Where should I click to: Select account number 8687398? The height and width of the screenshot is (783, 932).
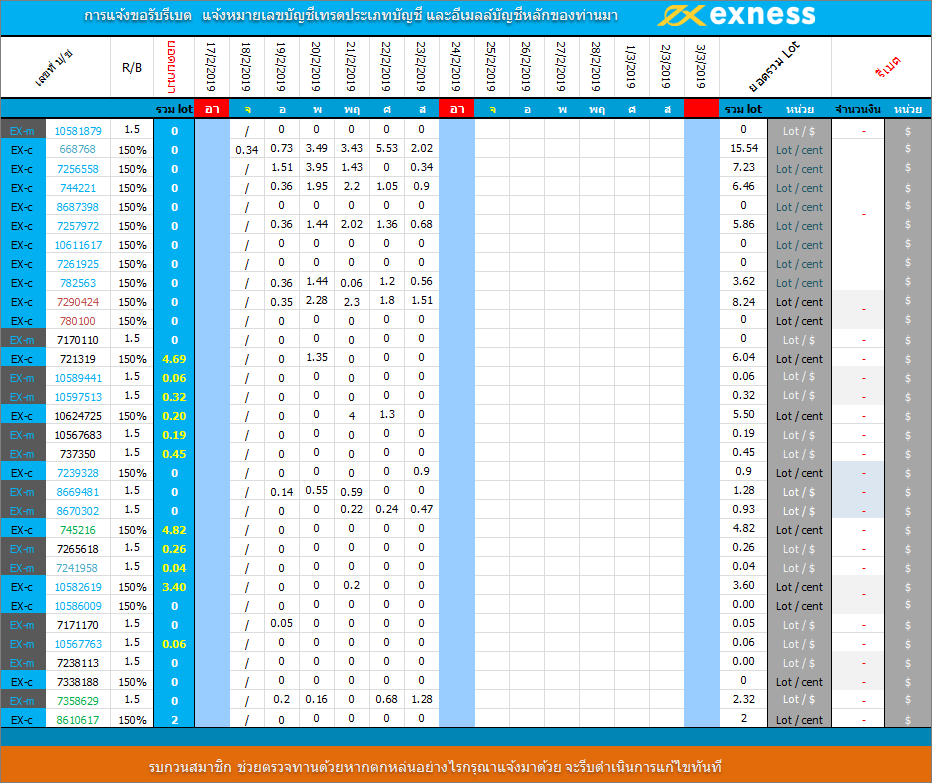[78, 207]
